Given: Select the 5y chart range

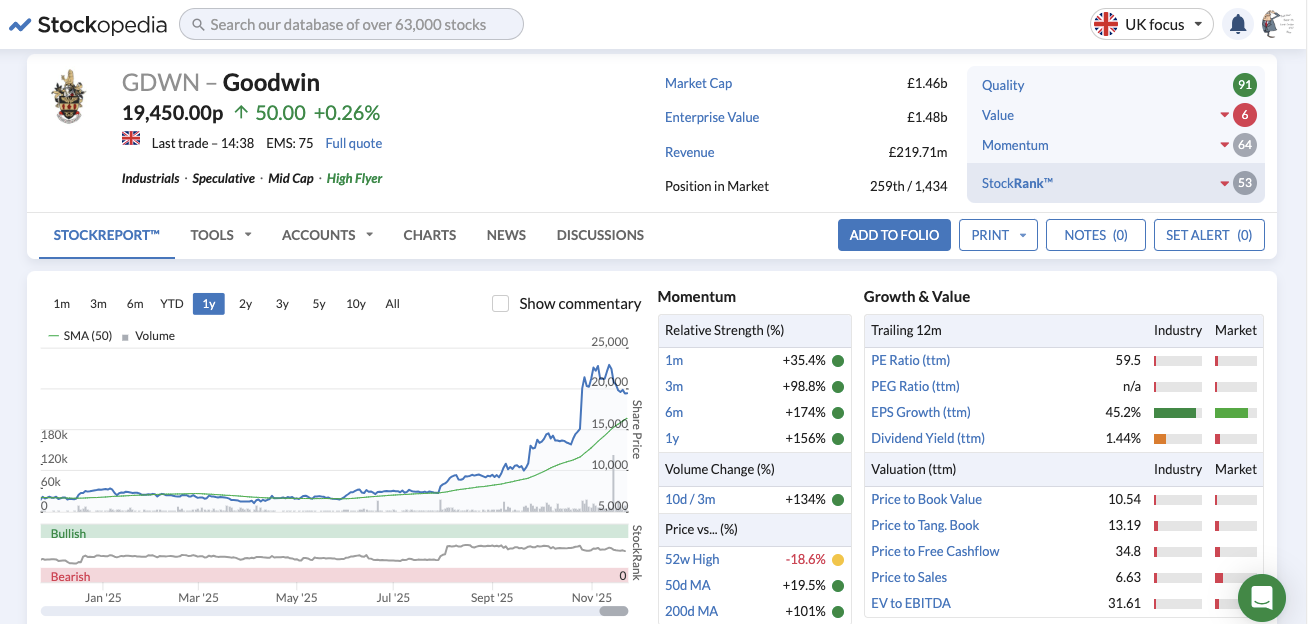Looking at the screenshot, I should [x=319, y=304].
